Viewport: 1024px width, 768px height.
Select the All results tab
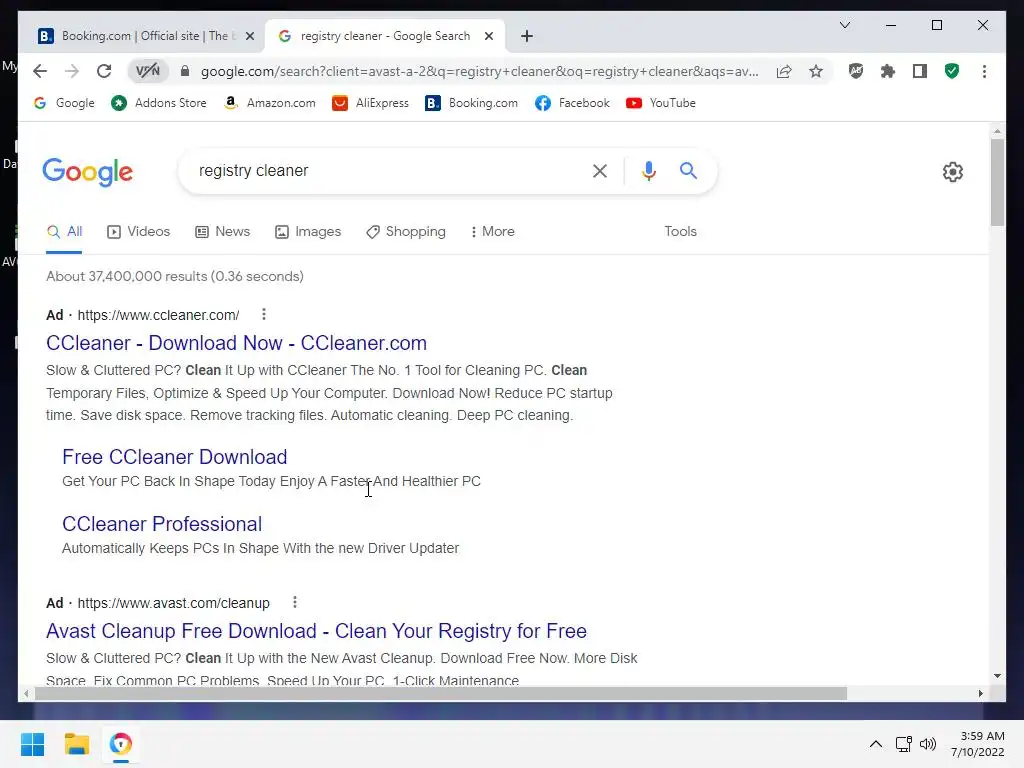[64, 232]
